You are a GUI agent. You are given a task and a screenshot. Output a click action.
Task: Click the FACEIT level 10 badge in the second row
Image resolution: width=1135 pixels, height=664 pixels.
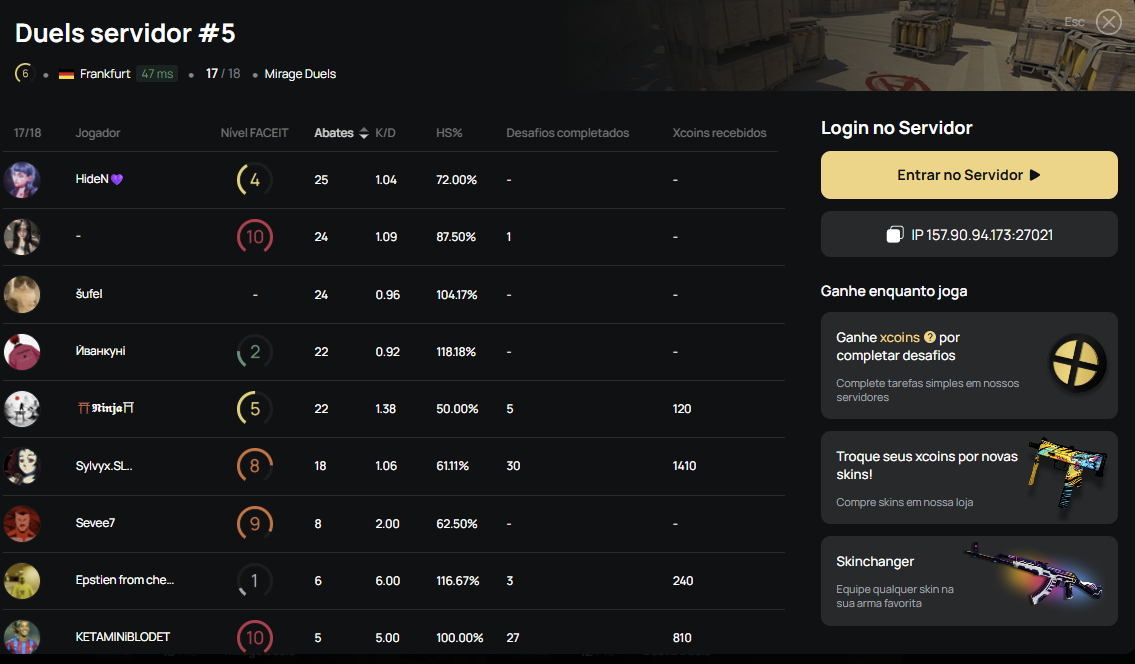[255, 237]
